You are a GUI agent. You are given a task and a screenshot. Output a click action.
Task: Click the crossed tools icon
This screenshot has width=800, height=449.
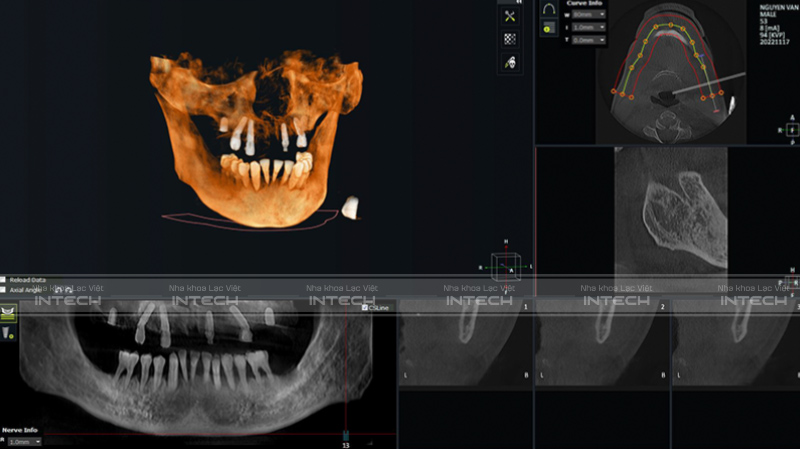click(x=509, y=16)
